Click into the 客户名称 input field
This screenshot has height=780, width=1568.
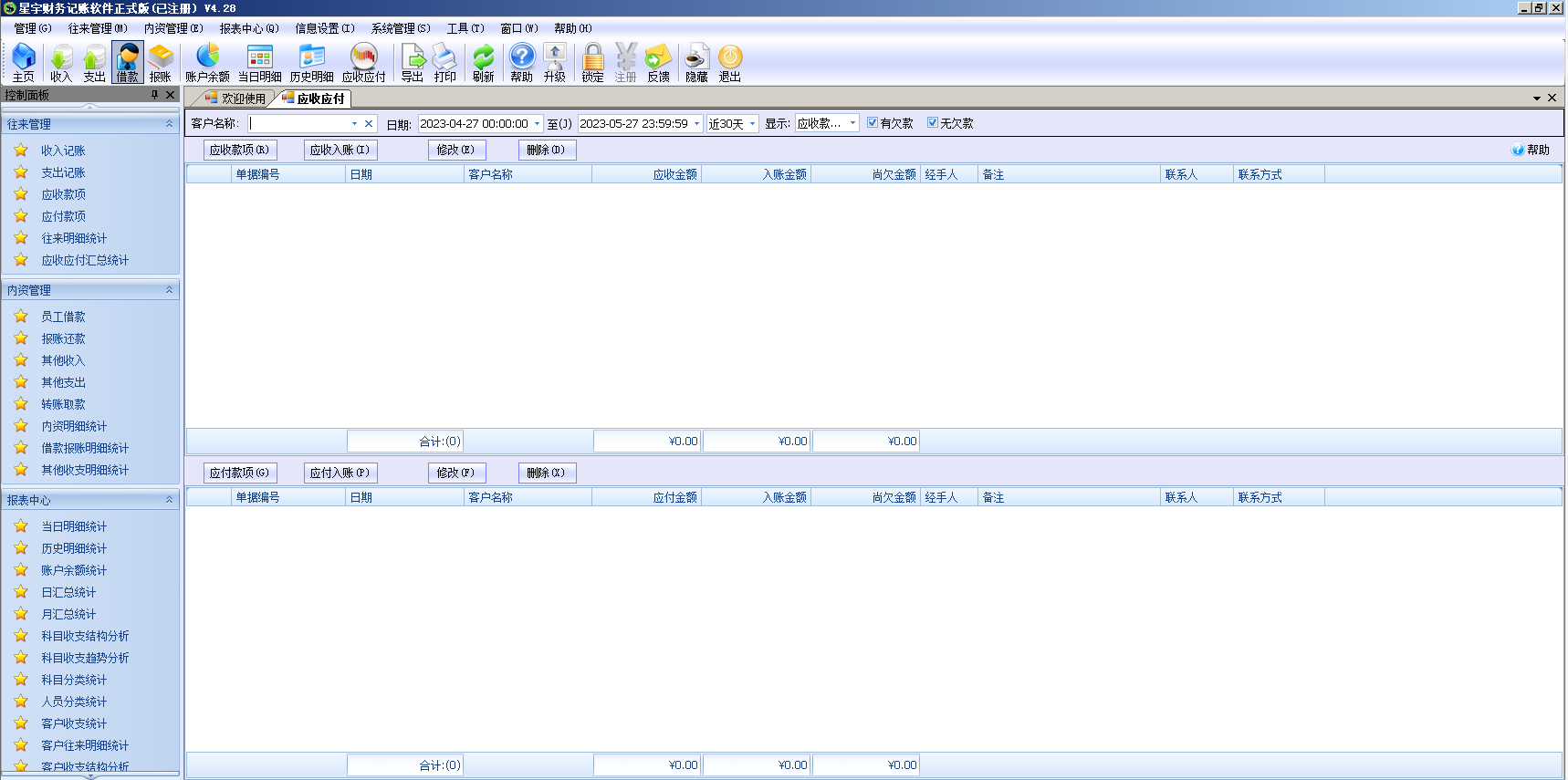click(x=298, y=123)
